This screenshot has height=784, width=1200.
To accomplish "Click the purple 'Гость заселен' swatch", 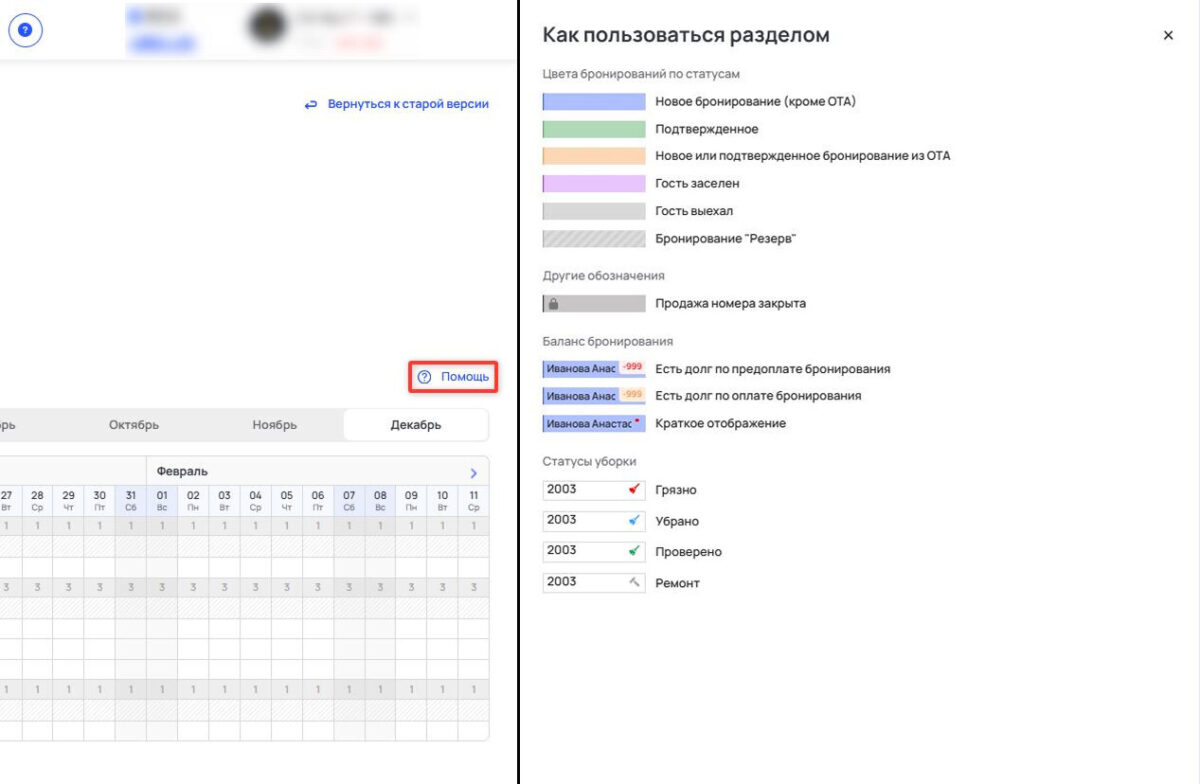I will [592, 183].
